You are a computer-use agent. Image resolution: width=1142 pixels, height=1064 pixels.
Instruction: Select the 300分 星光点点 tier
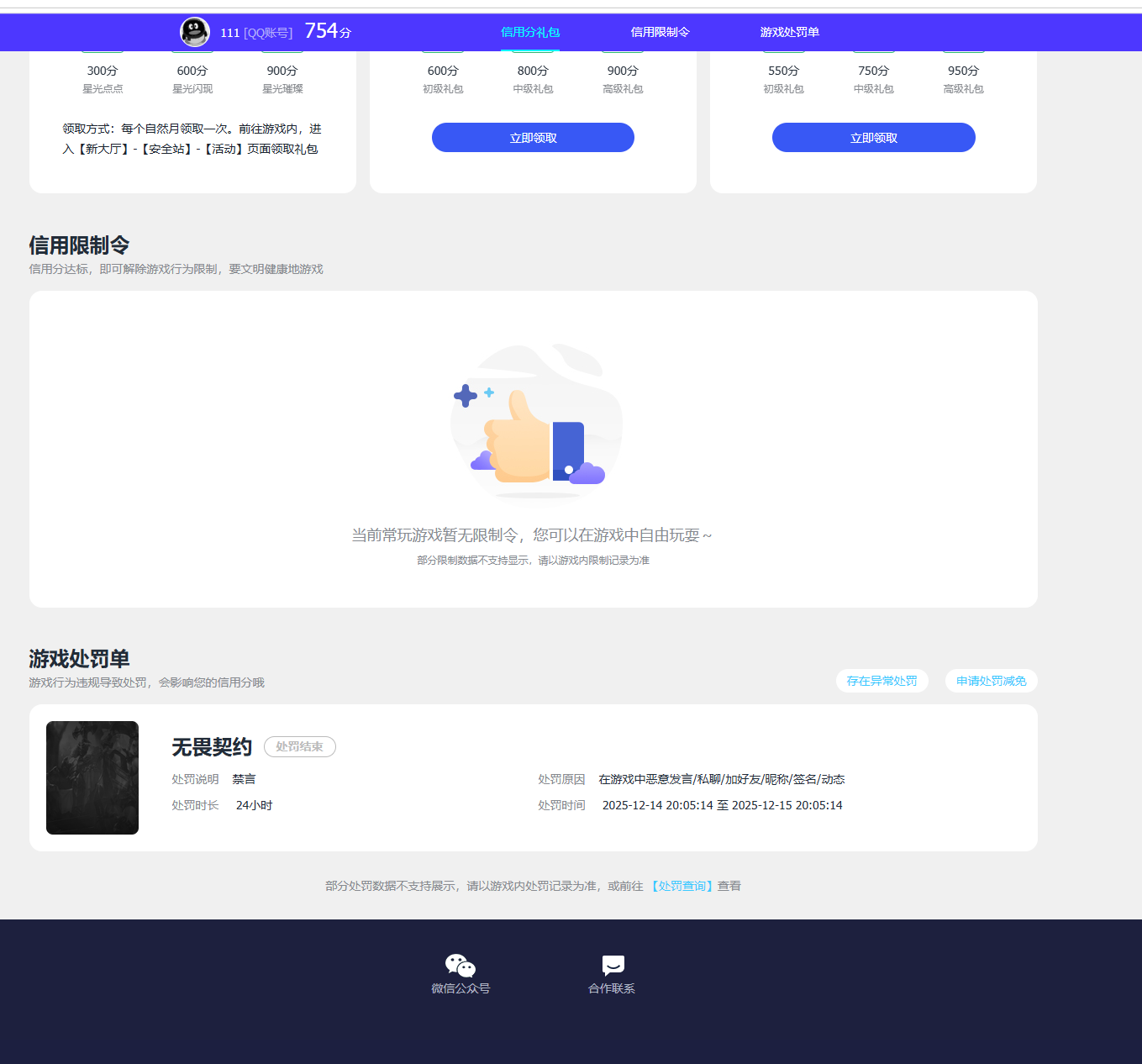coord(103,79)
